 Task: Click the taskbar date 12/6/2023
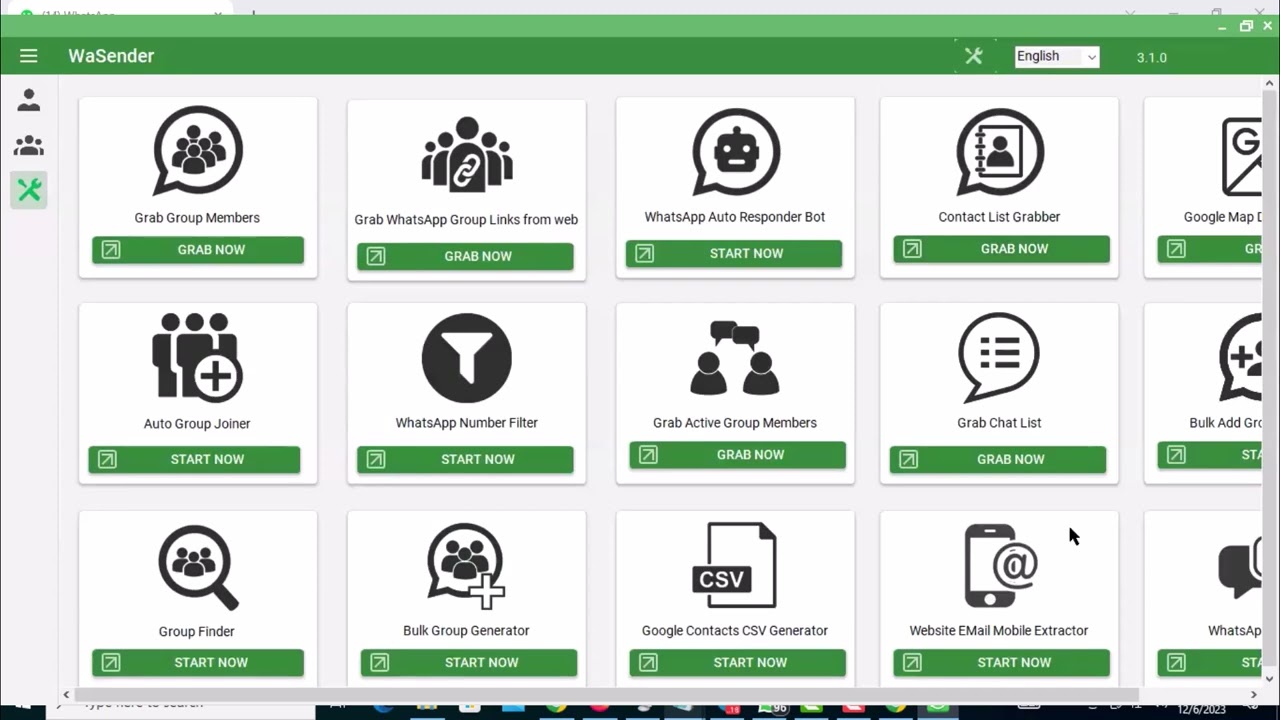1203,711
